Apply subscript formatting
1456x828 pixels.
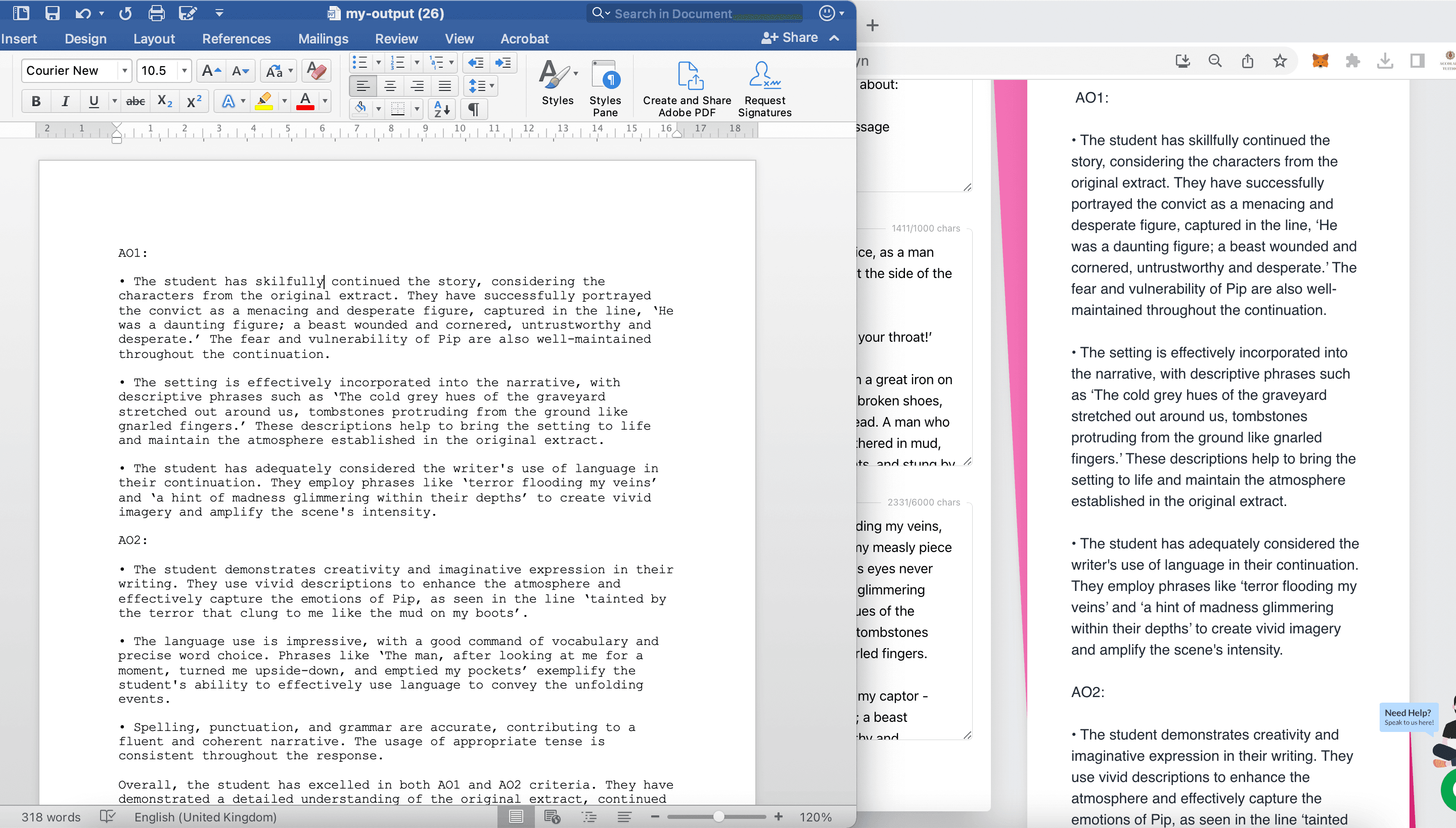[x=165, y=101]
